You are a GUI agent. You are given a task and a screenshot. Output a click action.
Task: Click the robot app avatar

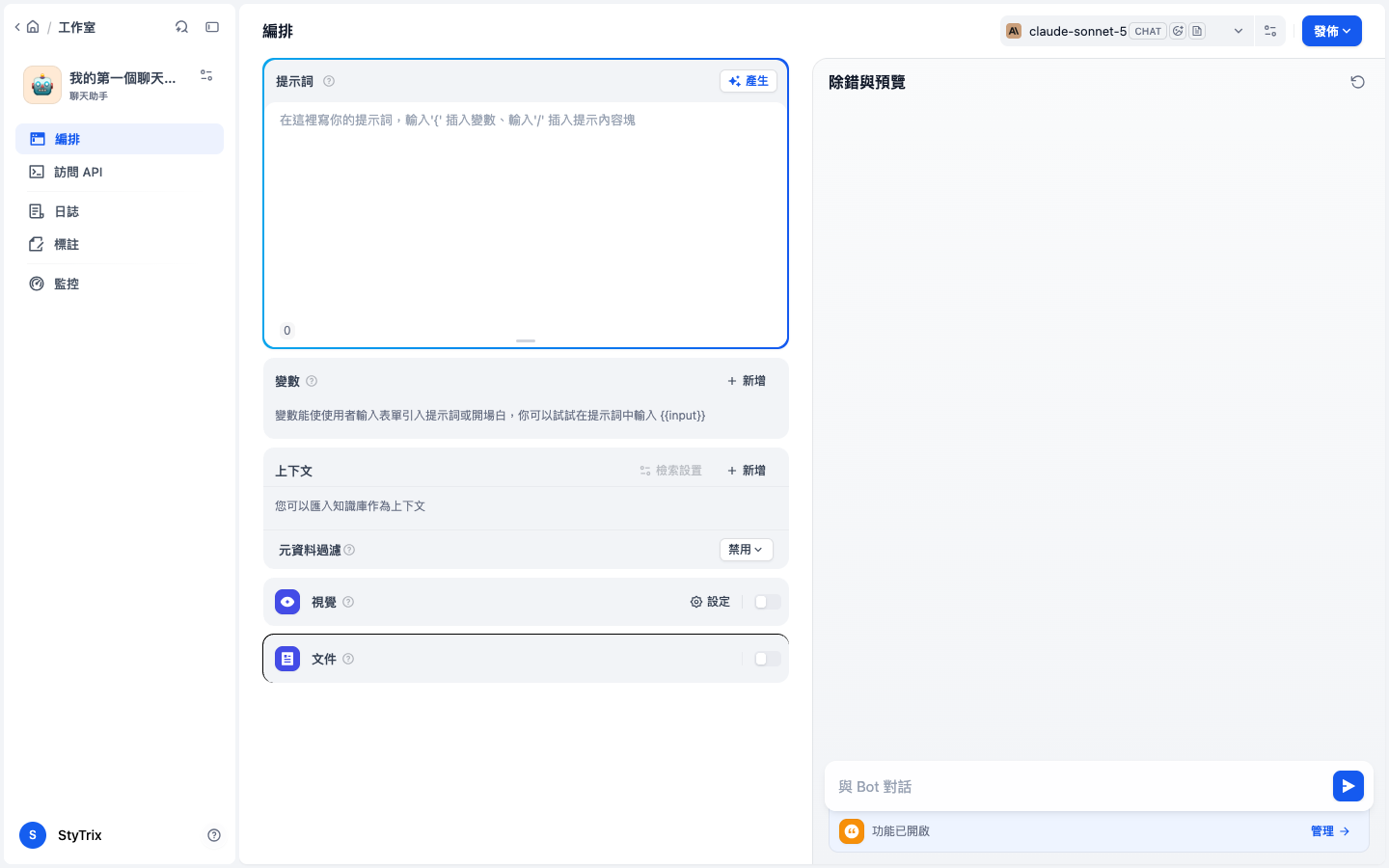[x=42, y=85]
